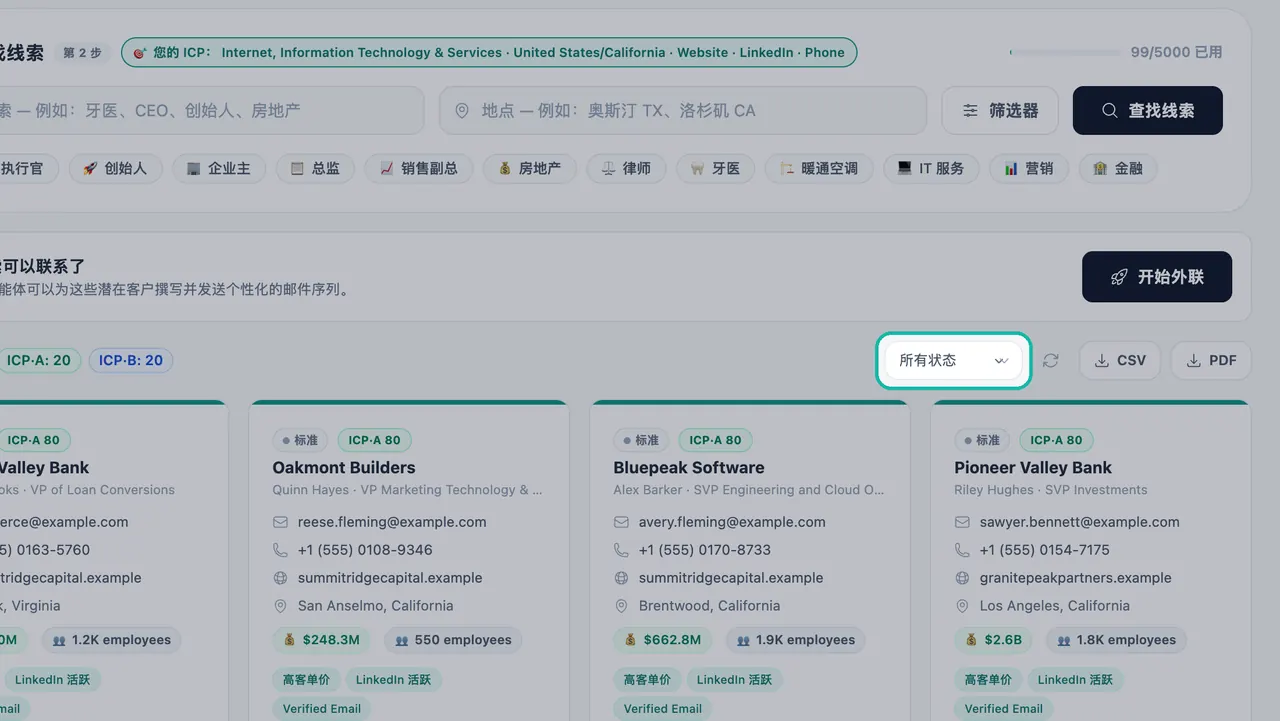Screen dimensions: 1280x721
Task: Click reese.fleming@example.com email address
Action: (x=392, y=521)
